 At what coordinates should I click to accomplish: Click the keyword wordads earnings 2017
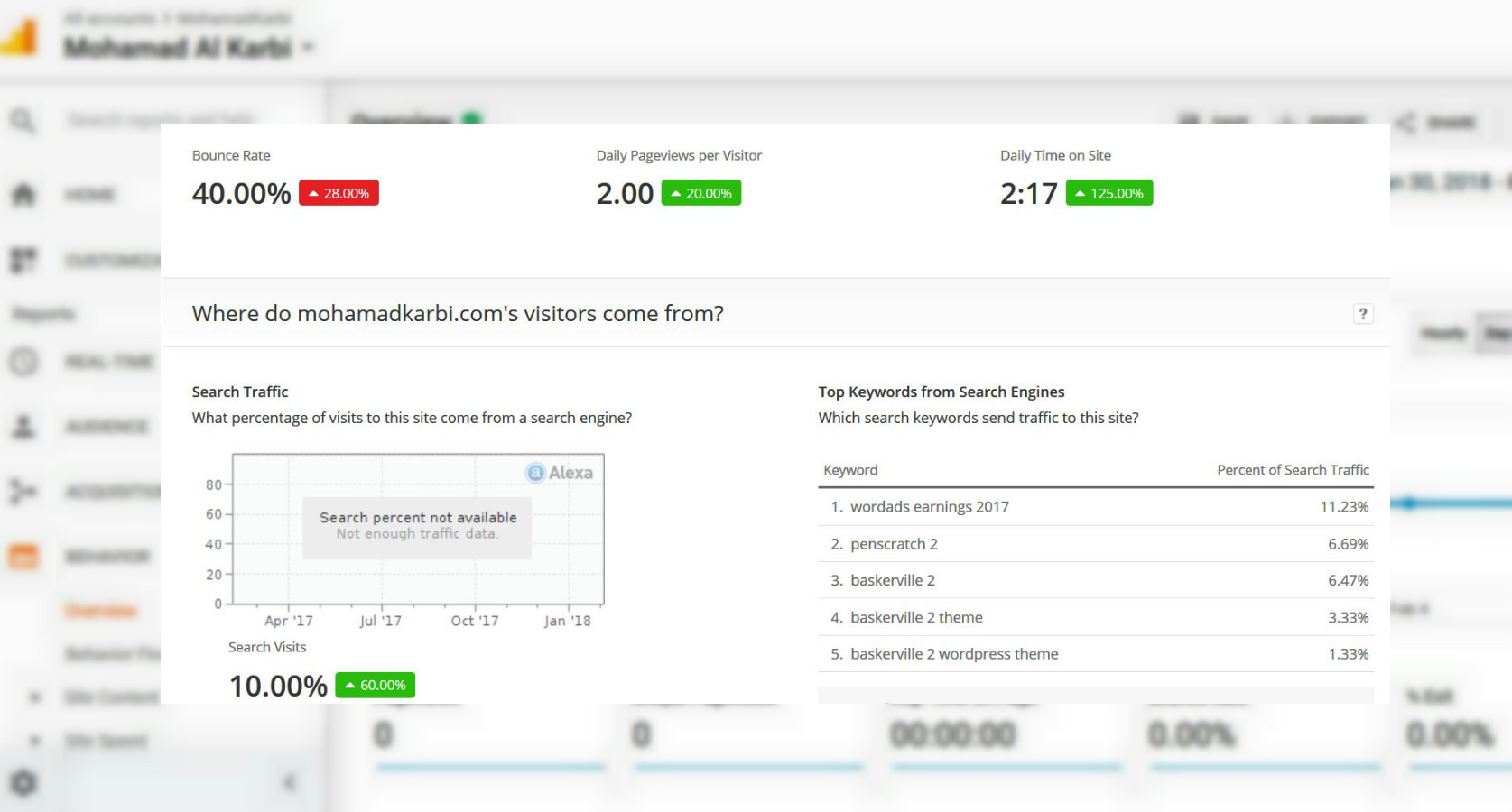click(x=929, y=506)
